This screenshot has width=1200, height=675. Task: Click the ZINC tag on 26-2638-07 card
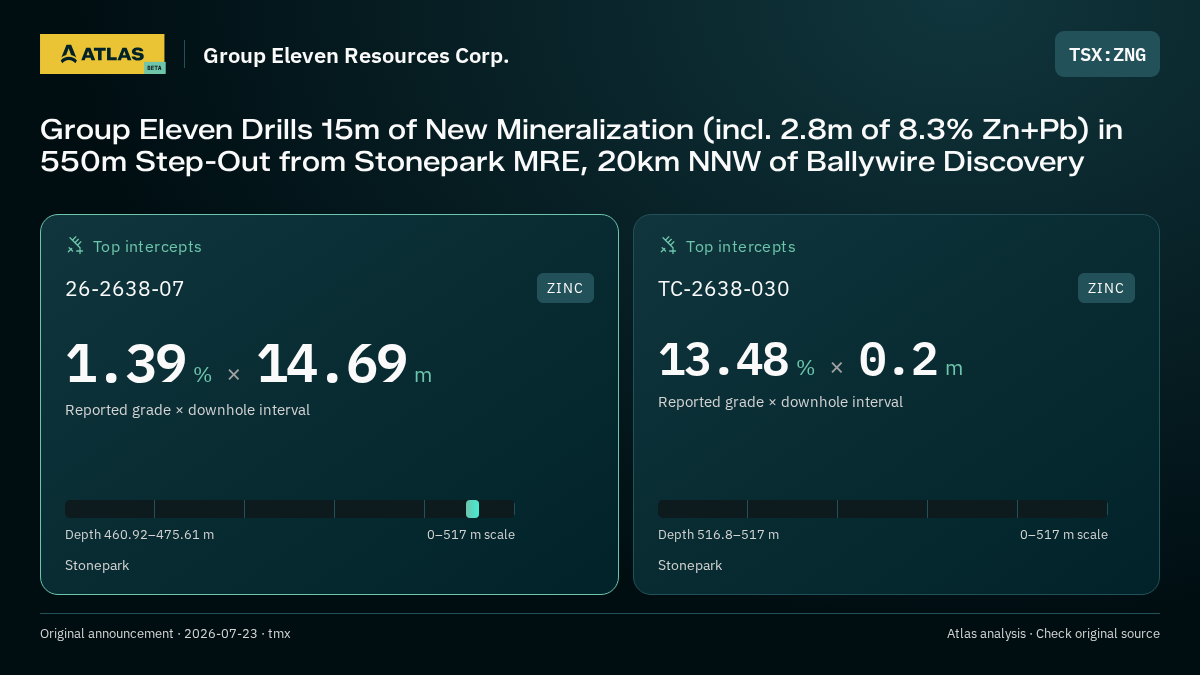coord(565,288)
